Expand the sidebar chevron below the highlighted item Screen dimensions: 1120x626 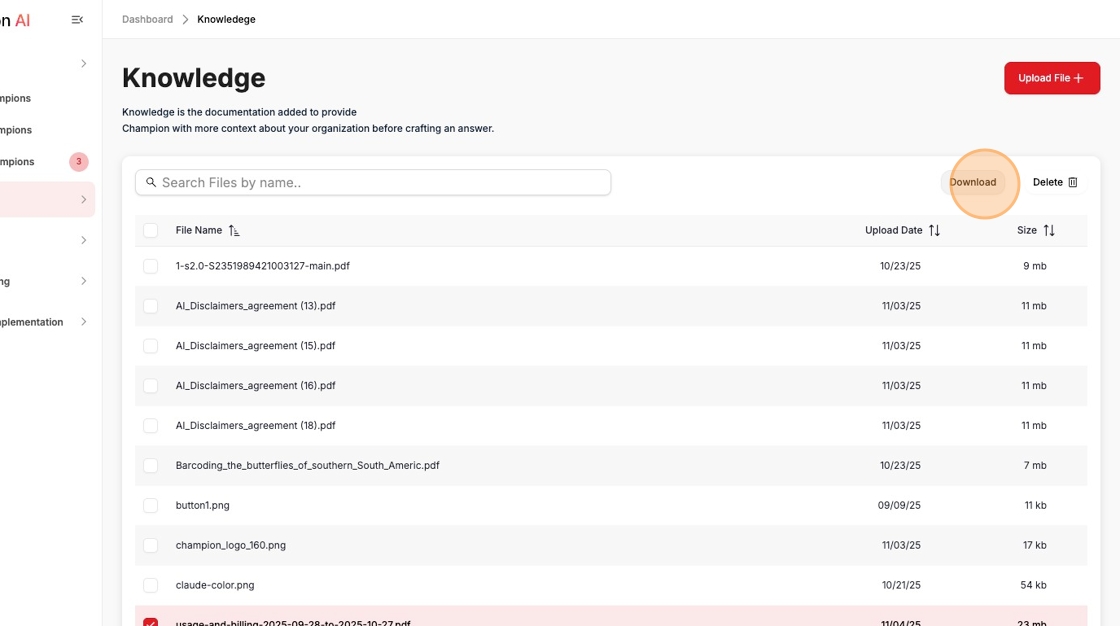84,240
